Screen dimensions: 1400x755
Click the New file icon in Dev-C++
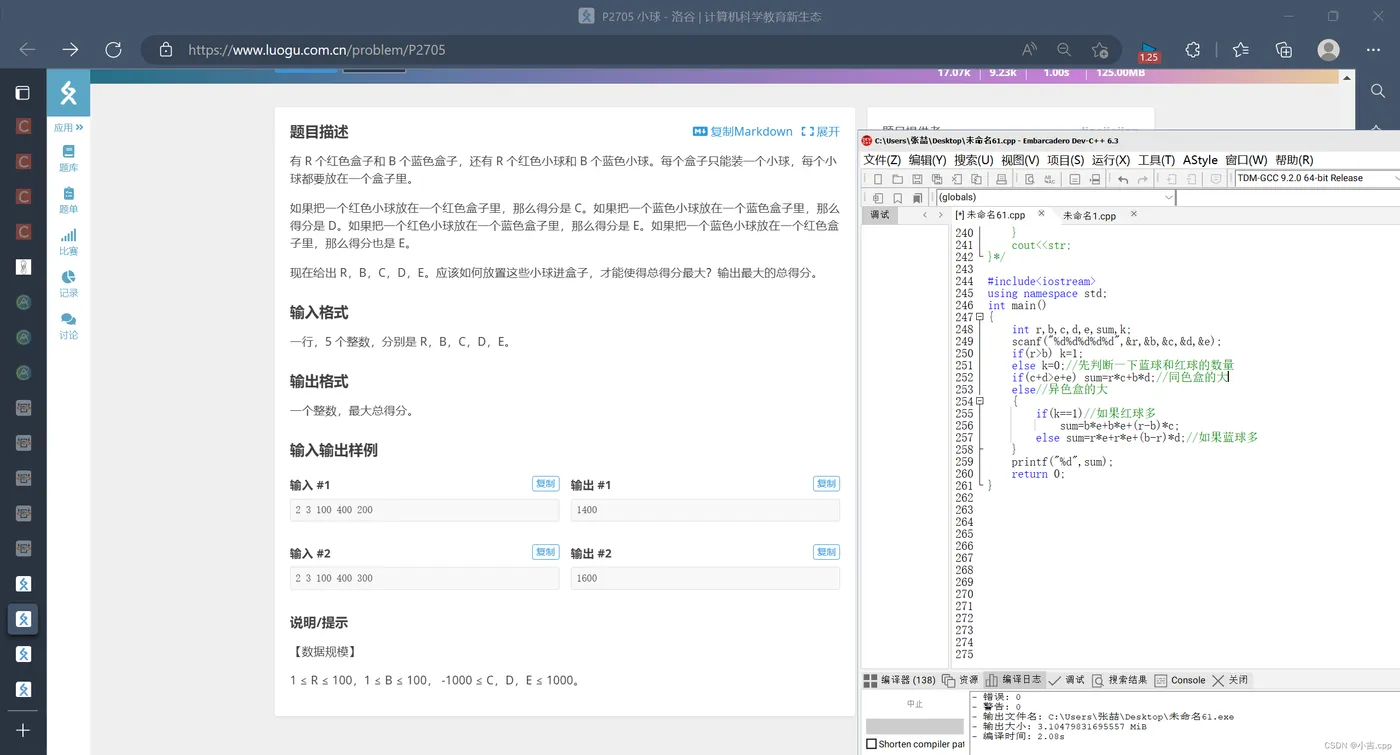(x=877, y=179)
